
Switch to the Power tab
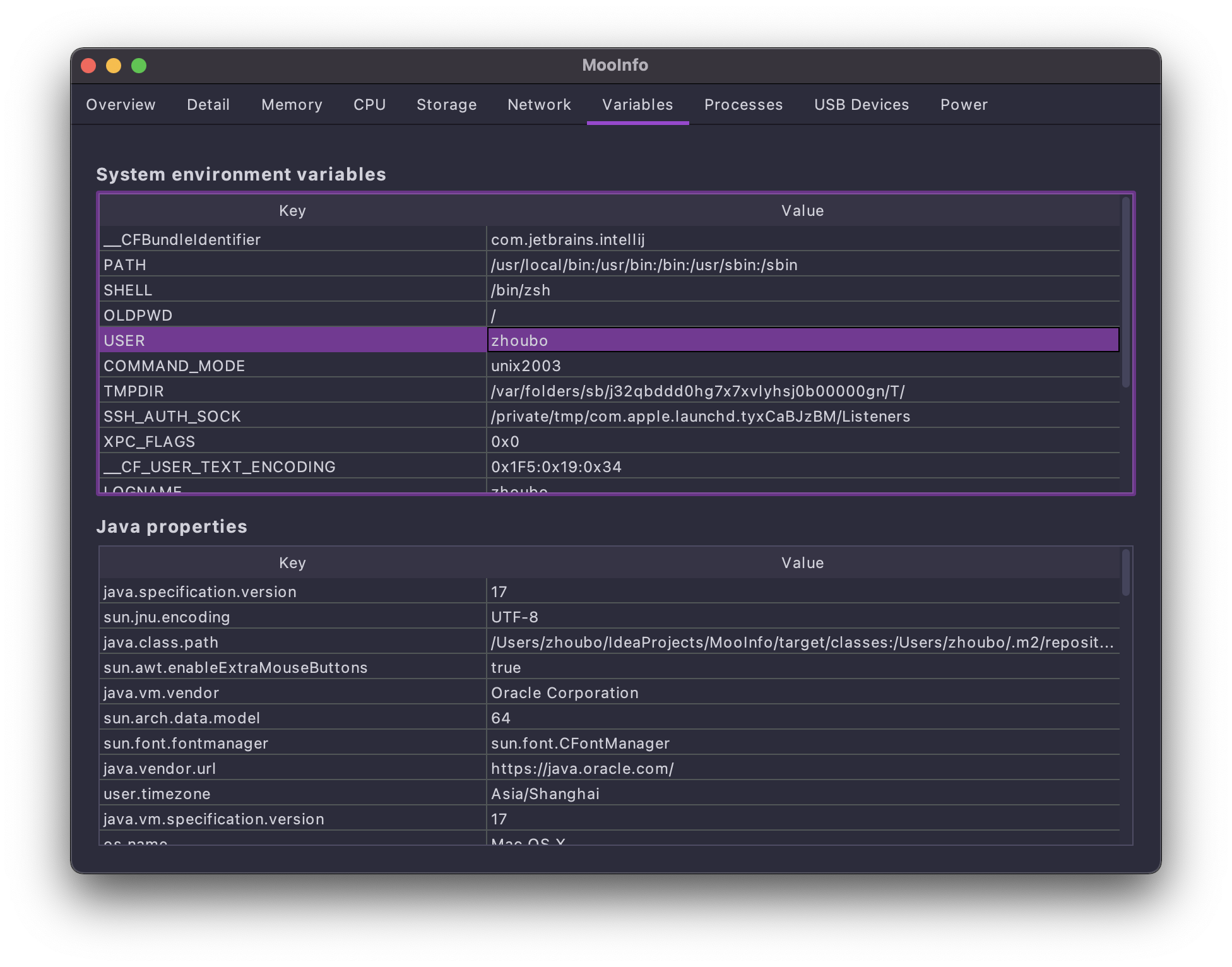coord(963,105)
